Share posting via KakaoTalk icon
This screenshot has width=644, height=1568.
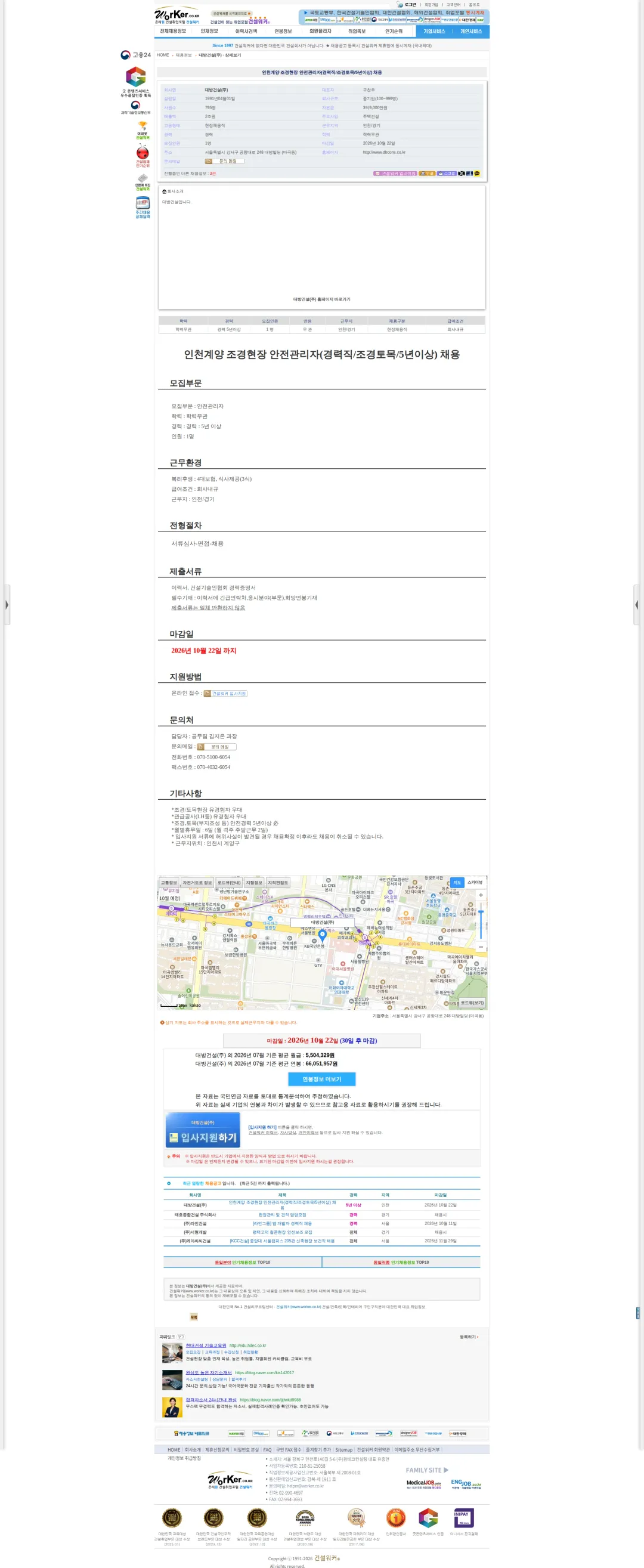pyautogui.click(x=476, y=174)
